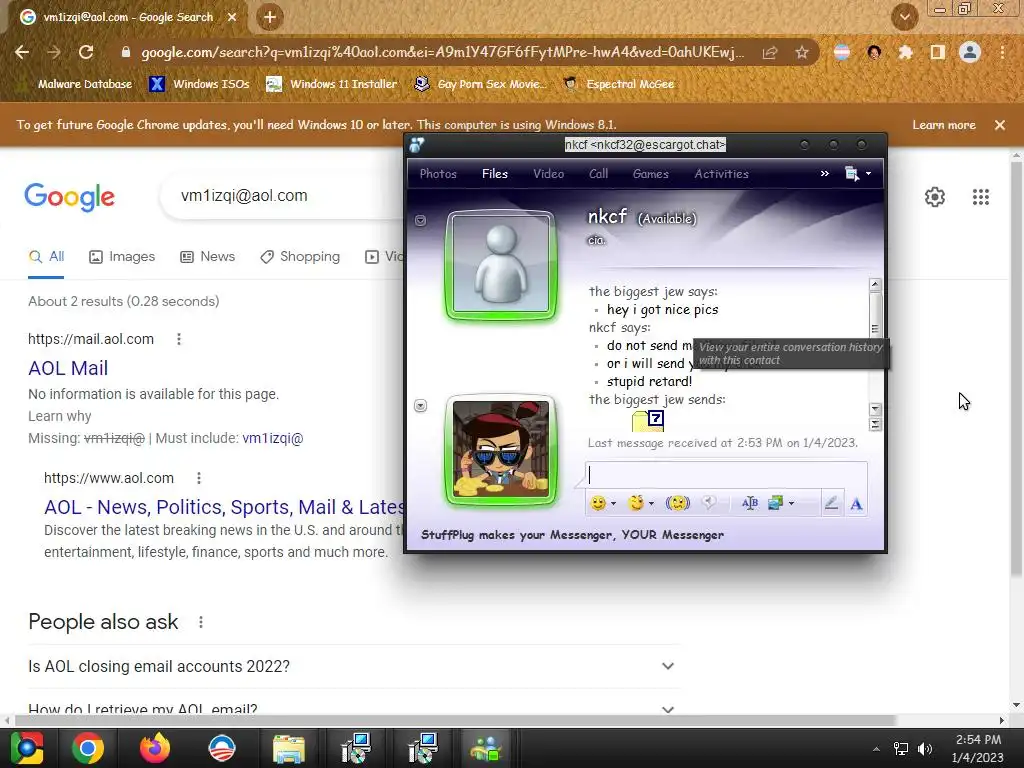
Task: Switch to the Shopping search tab
Action: [300, 257]
